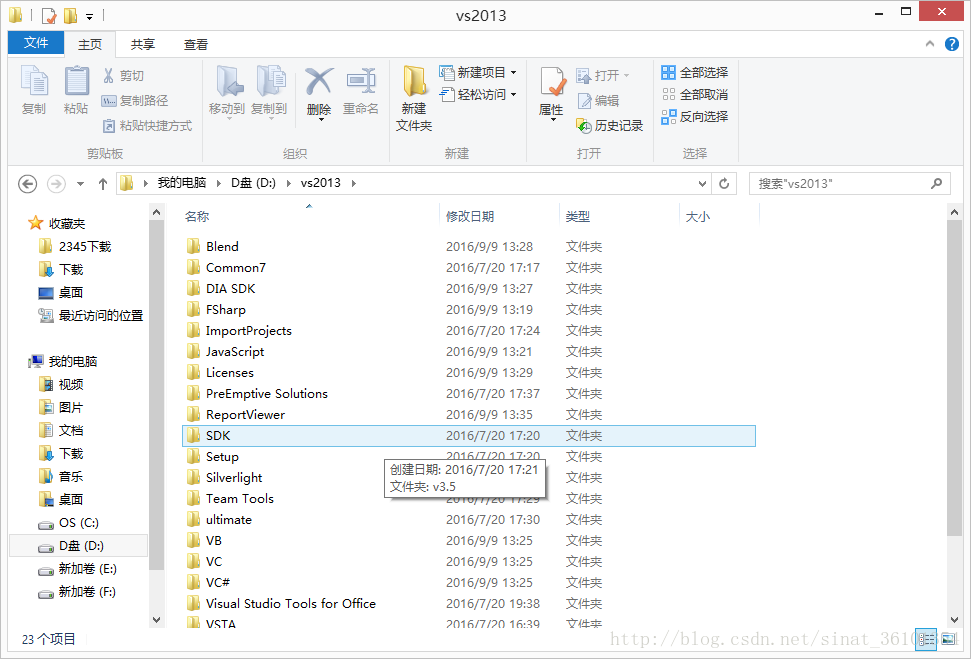Select the Common7 folder
971x659 pixels.
click(469, 268)
